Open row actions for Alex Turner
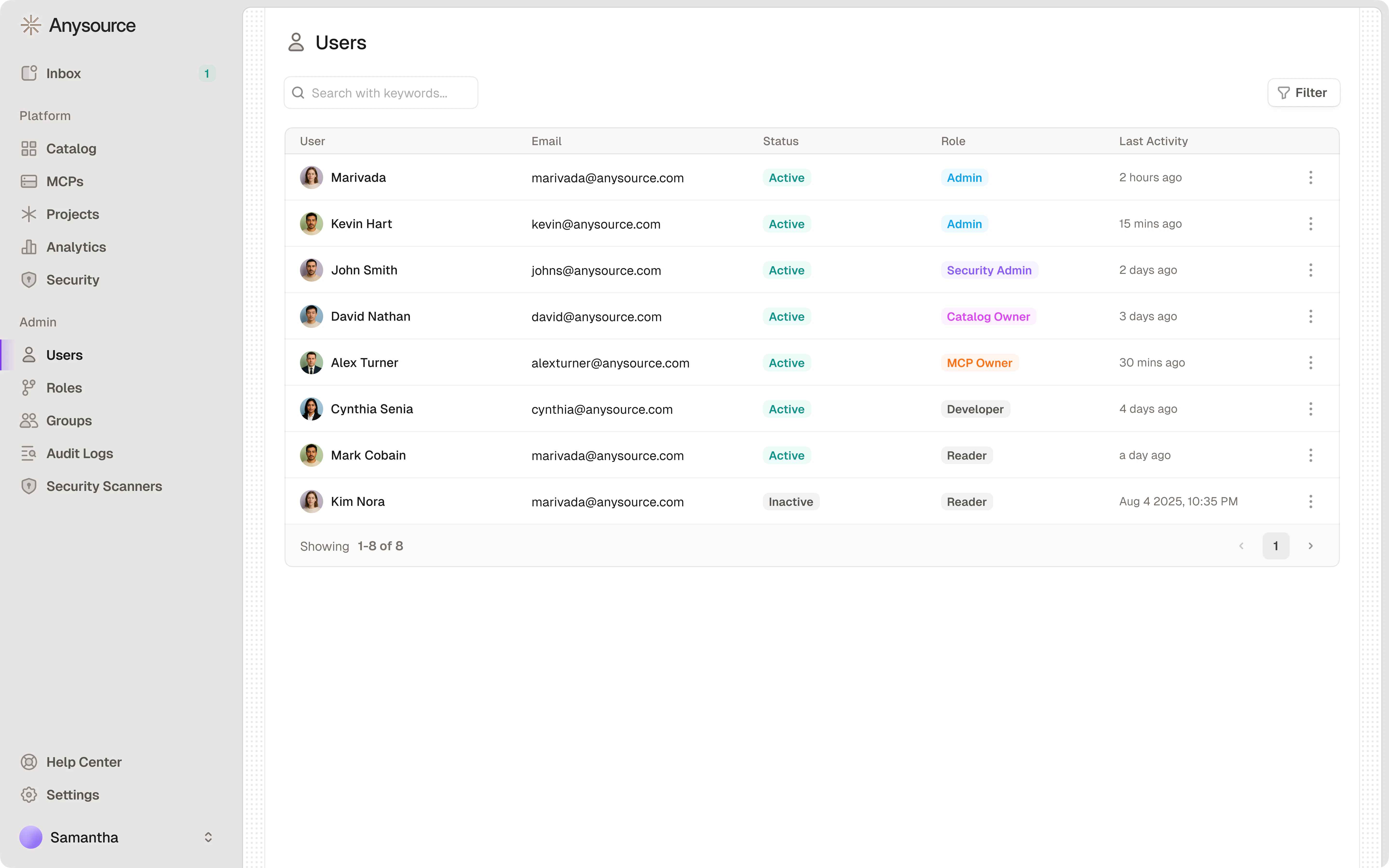 click(1310, 363)
